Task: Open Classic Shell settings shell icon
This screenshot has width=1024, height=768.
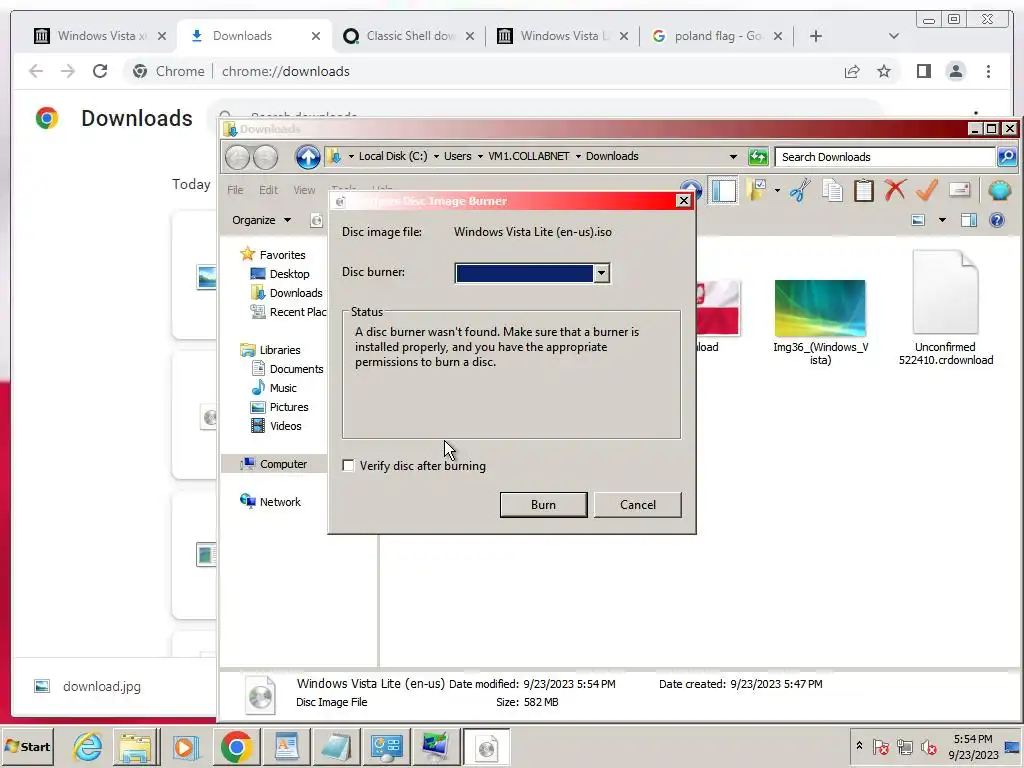Action: pyautogui.click(x=999, y=191)
